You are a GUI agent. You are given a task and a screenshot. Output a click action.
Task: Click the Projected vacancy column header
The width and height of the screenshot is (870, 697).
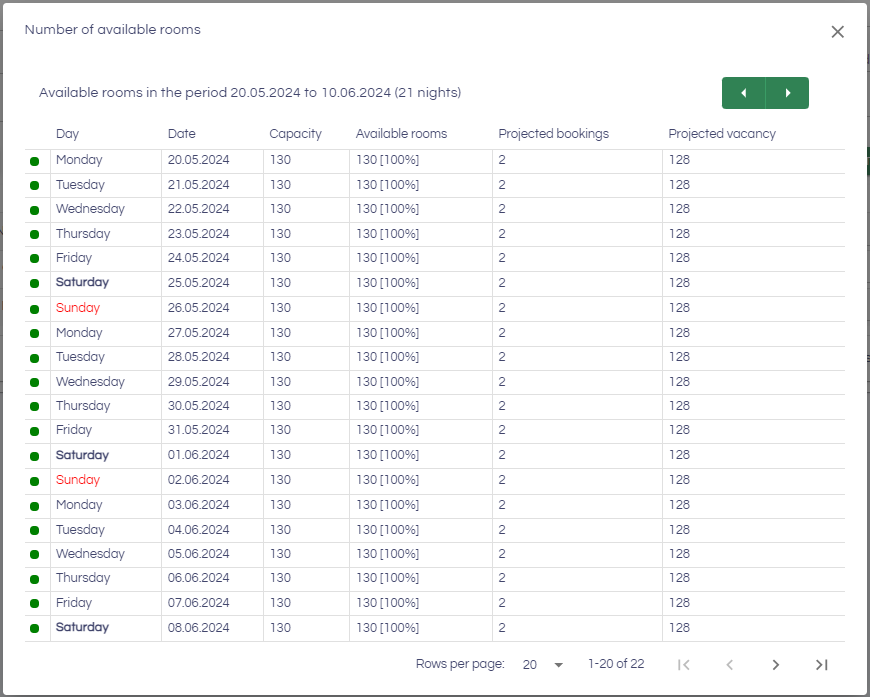(x=722, y=134)
